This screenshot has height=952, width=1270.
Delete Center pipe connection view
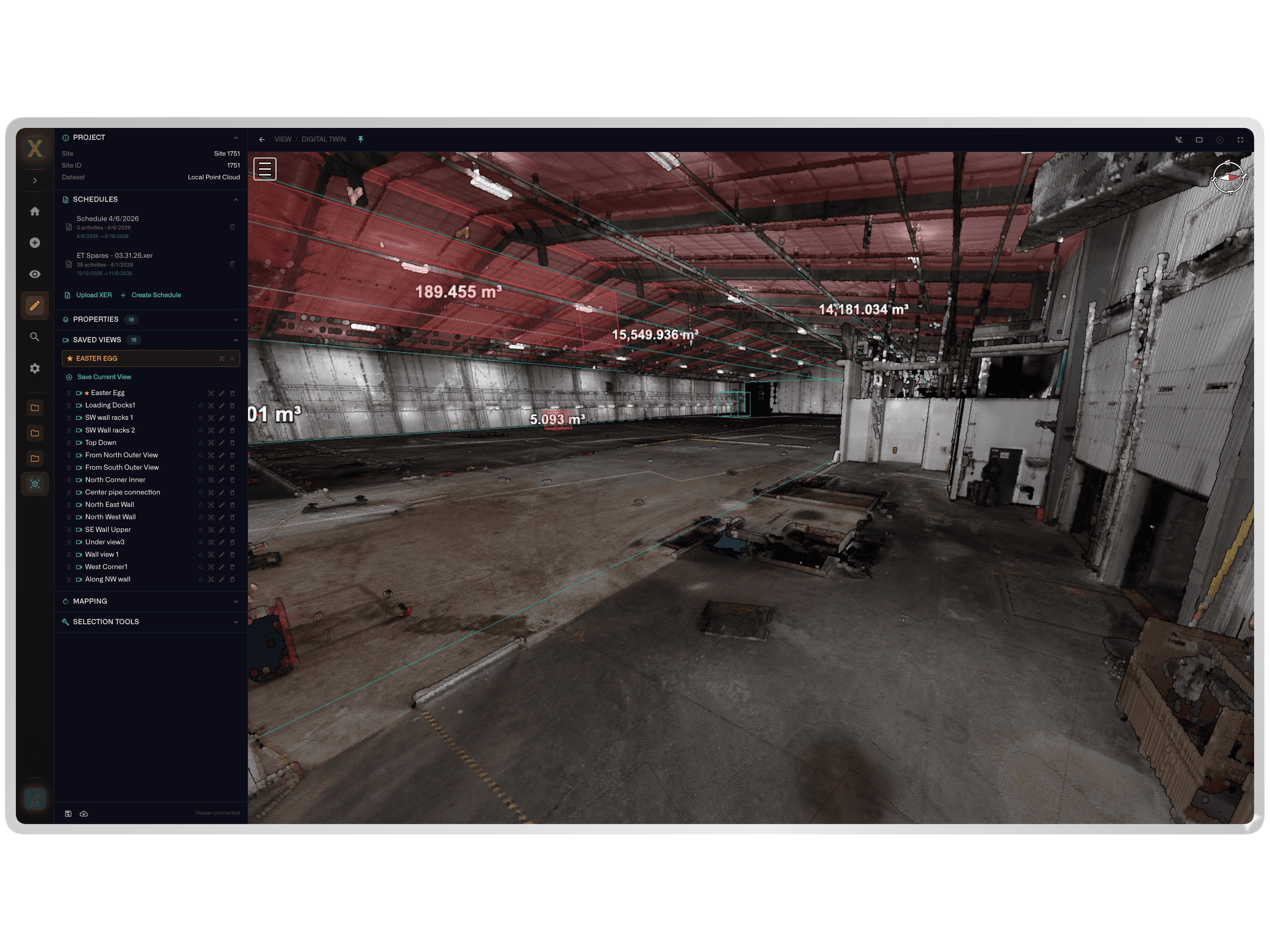[x=232, y=493]
